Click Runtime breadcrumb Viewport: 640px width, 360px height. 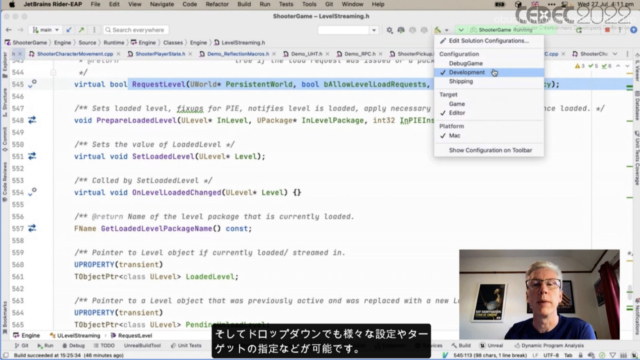[x=113, y=42]
